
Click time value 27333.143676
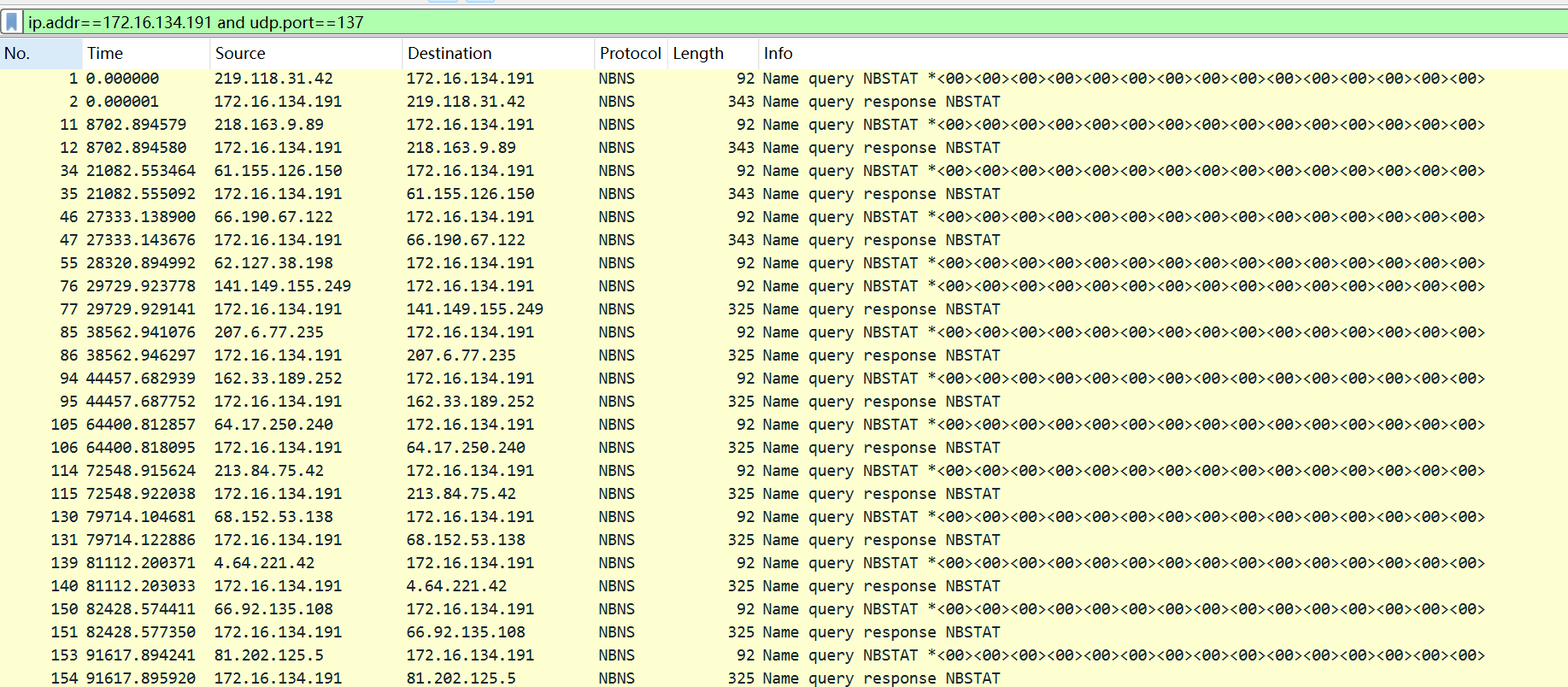pos(140,240)
